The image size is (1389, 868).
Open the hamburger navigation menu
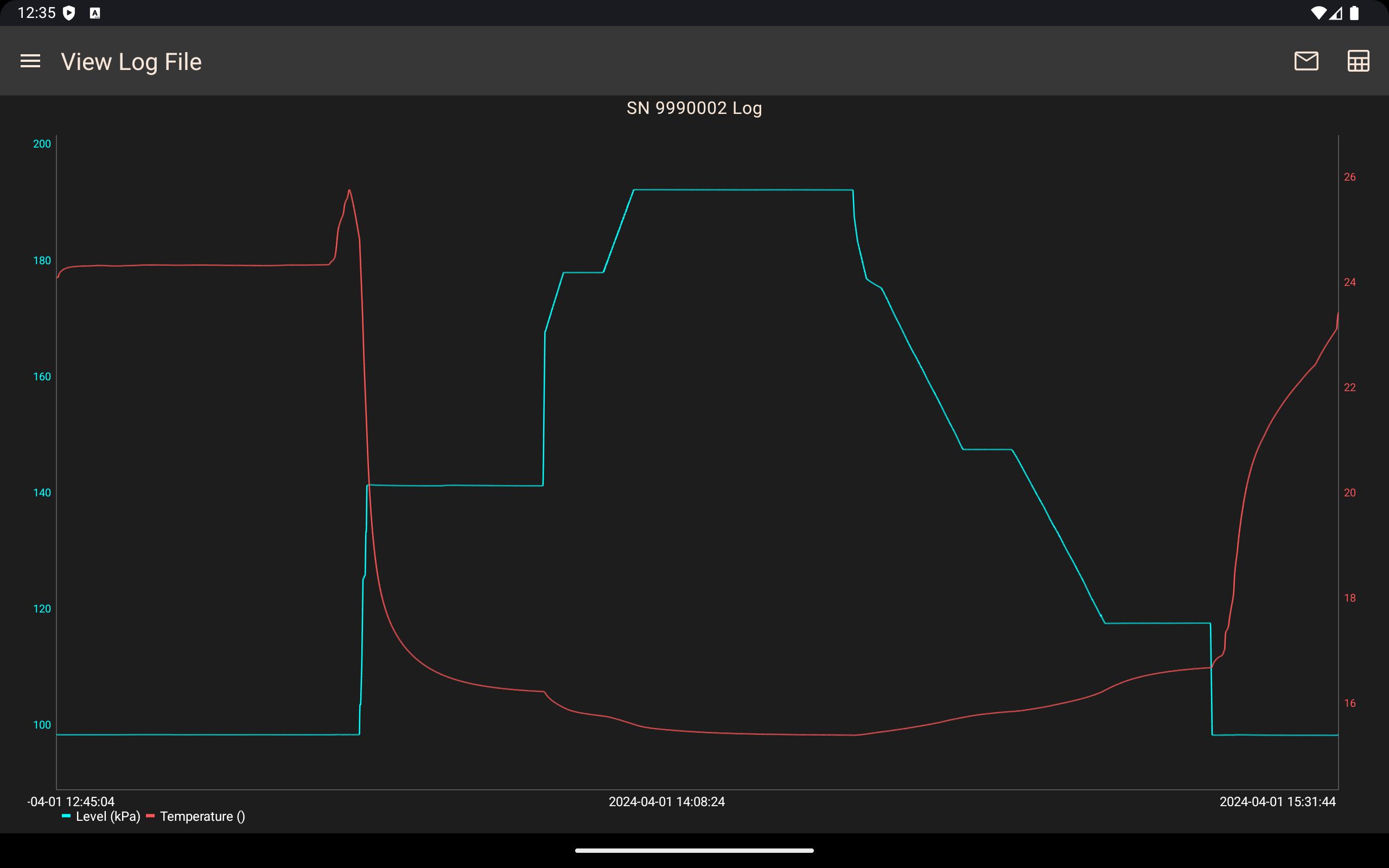(30, 61)
